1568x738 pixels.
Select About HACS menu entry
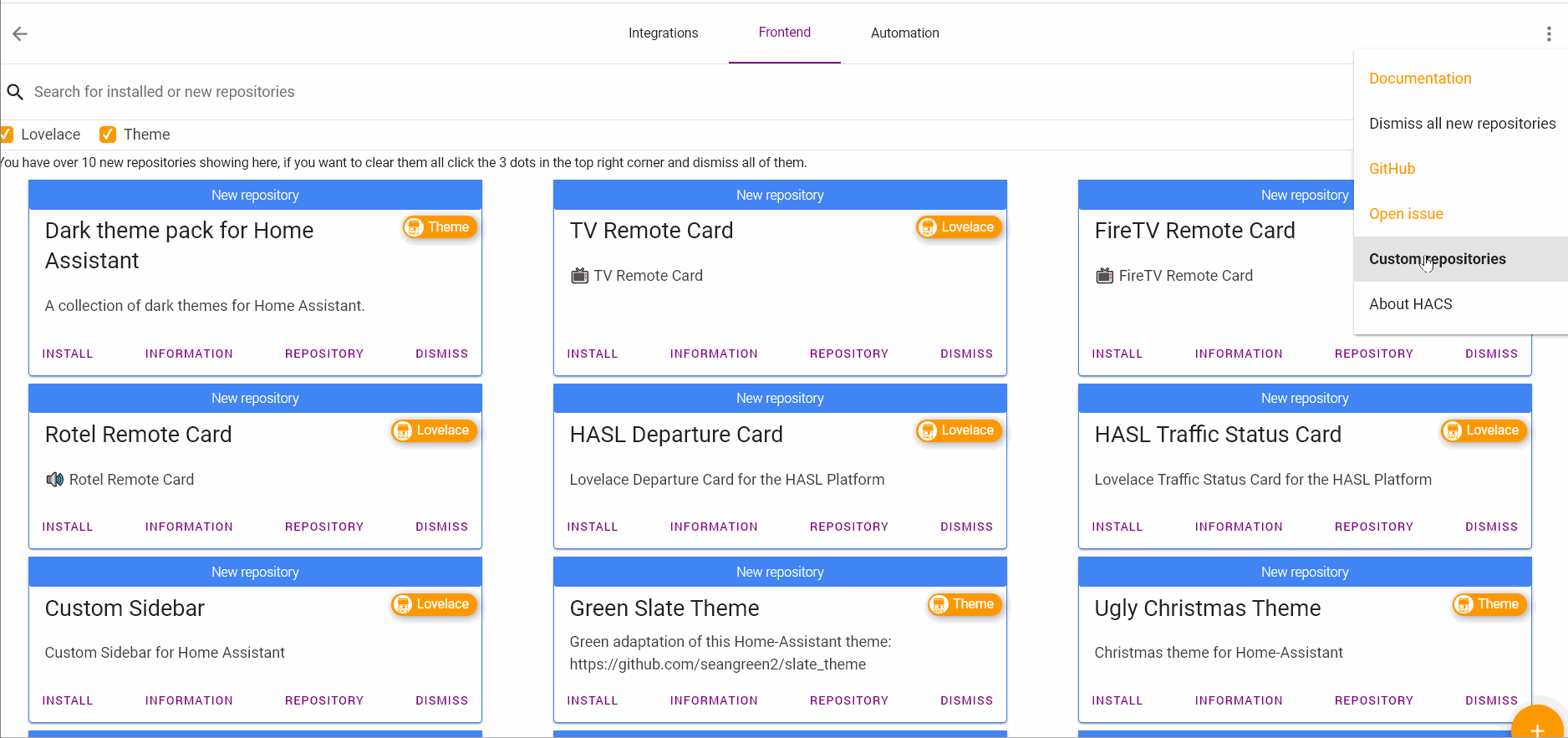click(x=1461, y=304)
